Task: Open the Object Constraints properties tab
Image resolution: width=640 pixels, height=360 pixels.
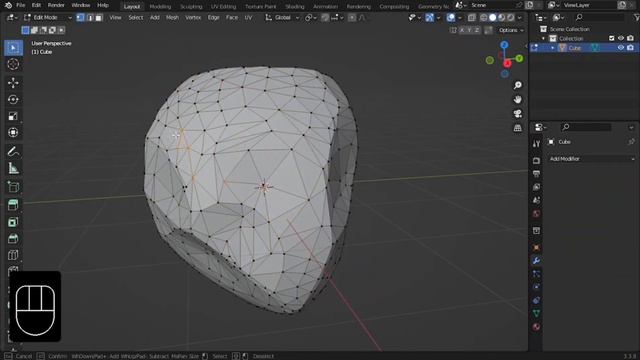Action: pos(536,300)
